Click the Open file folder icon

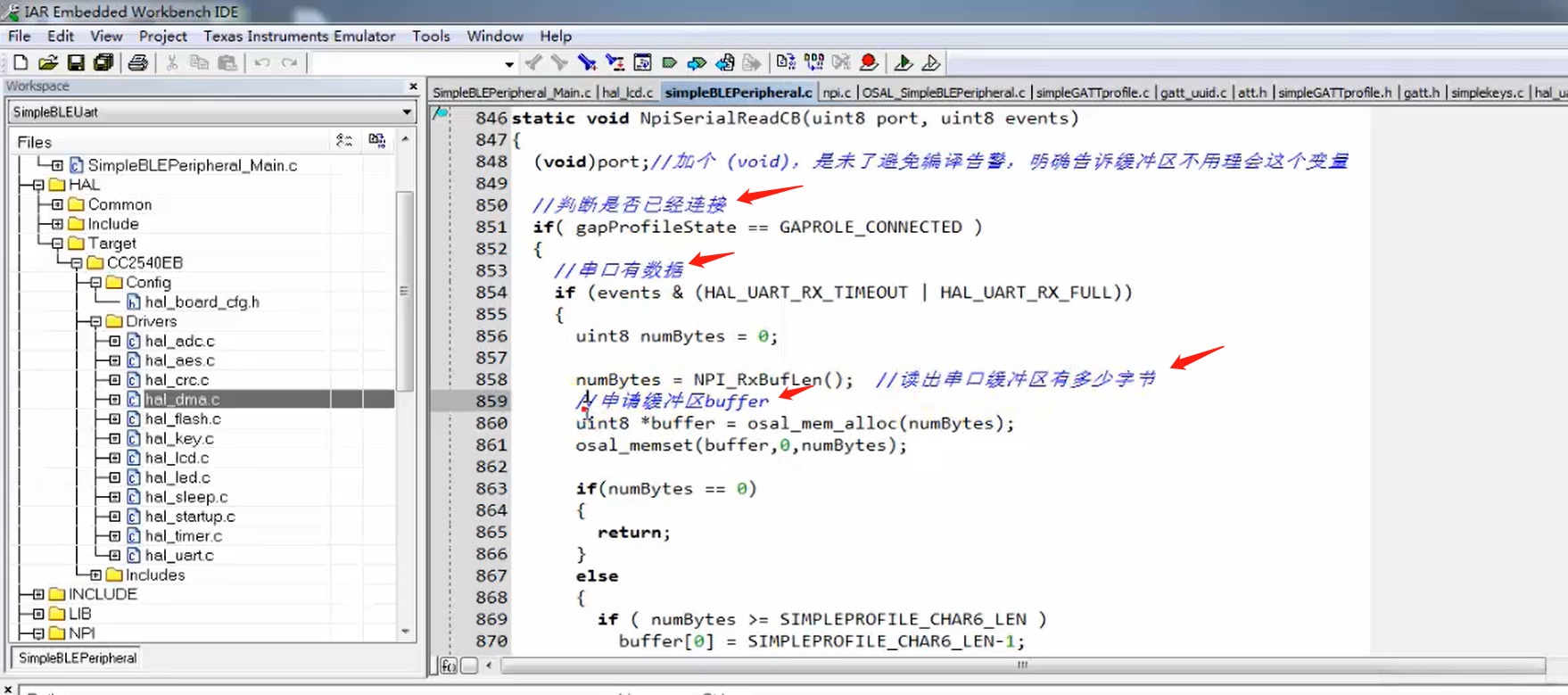coord(48,62)
